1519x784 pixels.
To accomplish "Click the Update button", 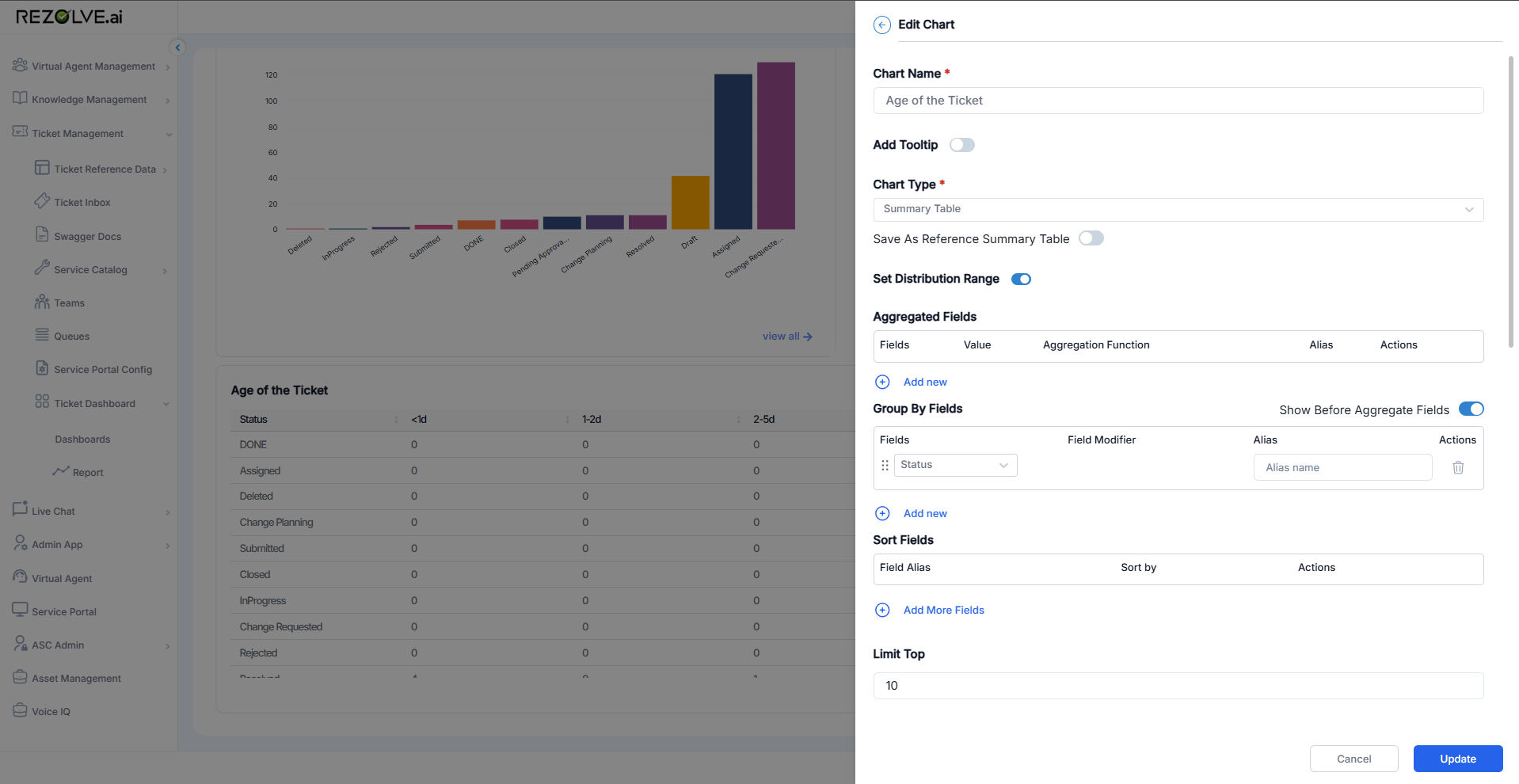I will pyautogui.click(x=1458, y=759).
